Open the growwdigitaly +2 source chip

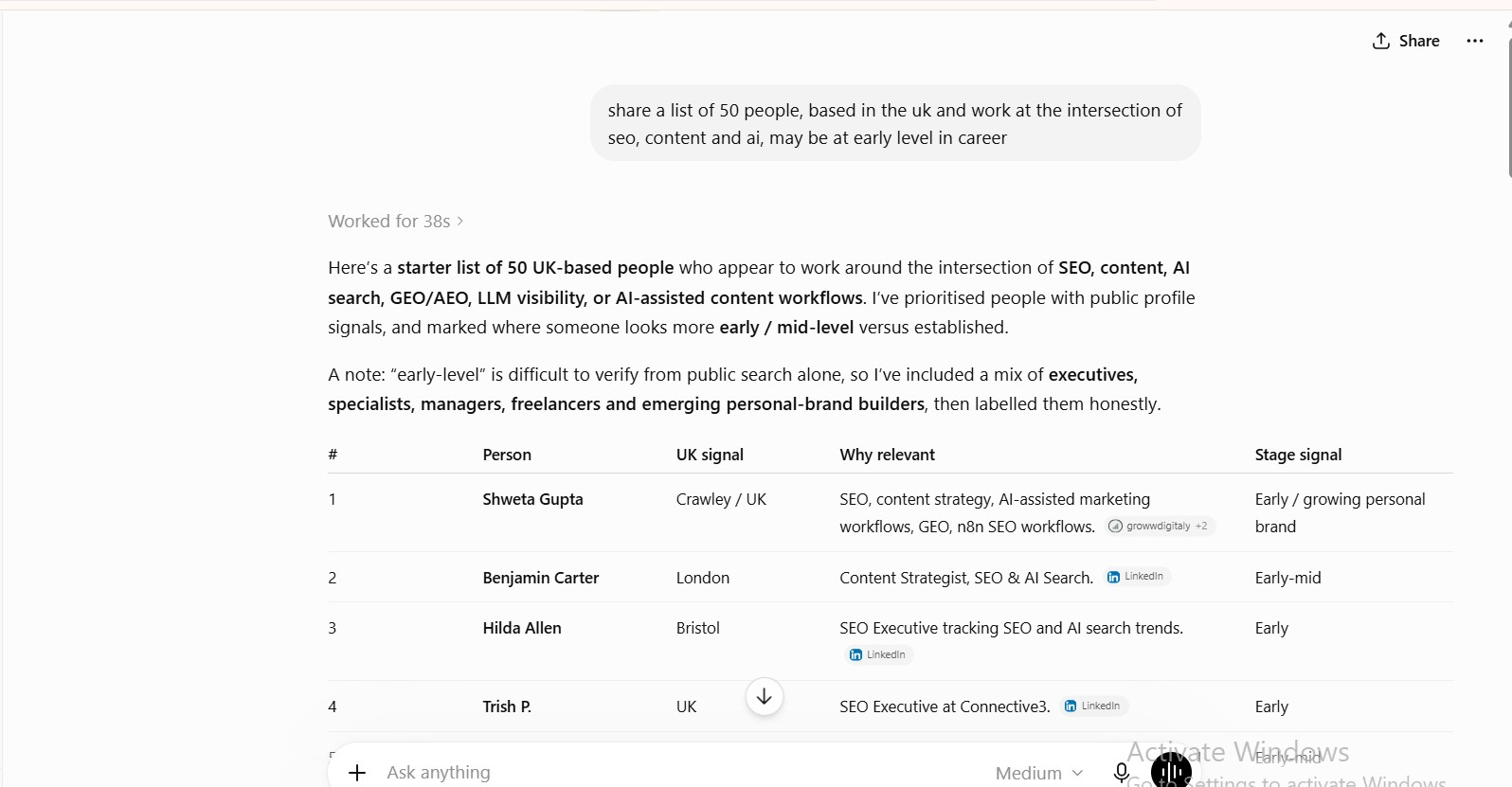(x=1160, y=526)
